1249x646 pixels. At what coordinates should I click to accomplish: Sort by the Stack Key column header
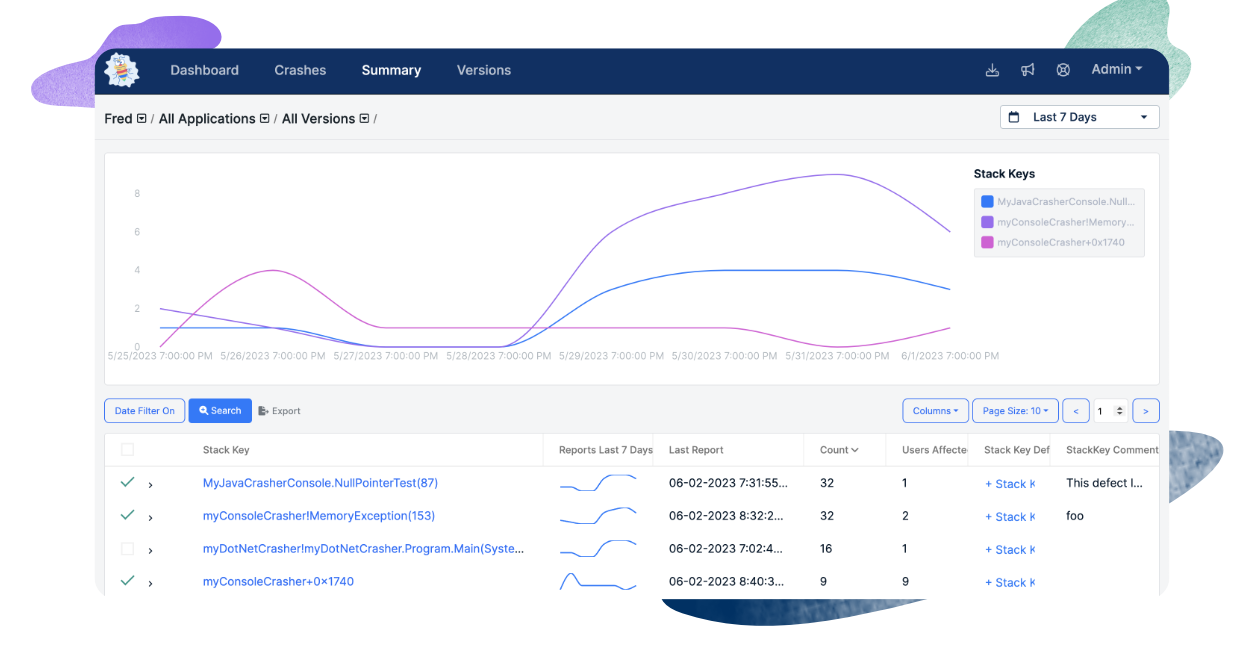(226, 450)
